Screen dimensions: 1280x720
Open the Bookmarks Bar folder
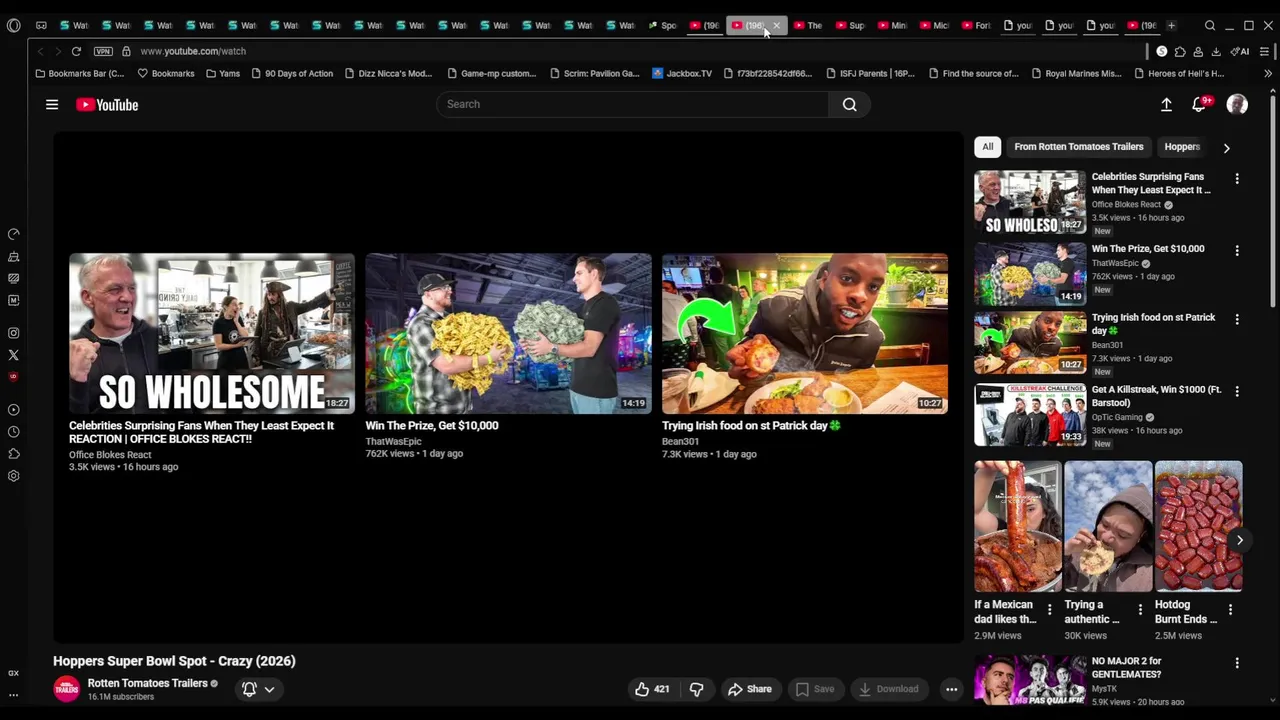coord(79,73)
